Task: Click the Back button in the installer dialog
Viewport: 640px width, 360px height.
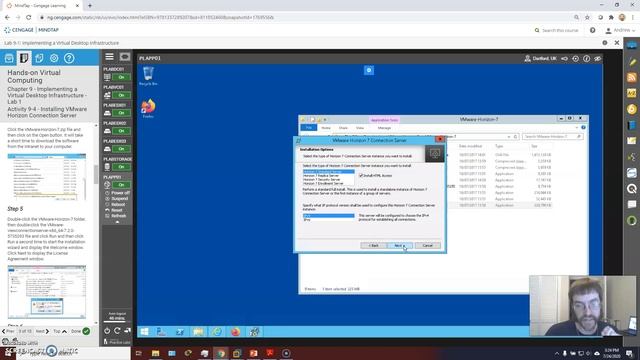Action: pyautogui.click(x=373, y=245)
